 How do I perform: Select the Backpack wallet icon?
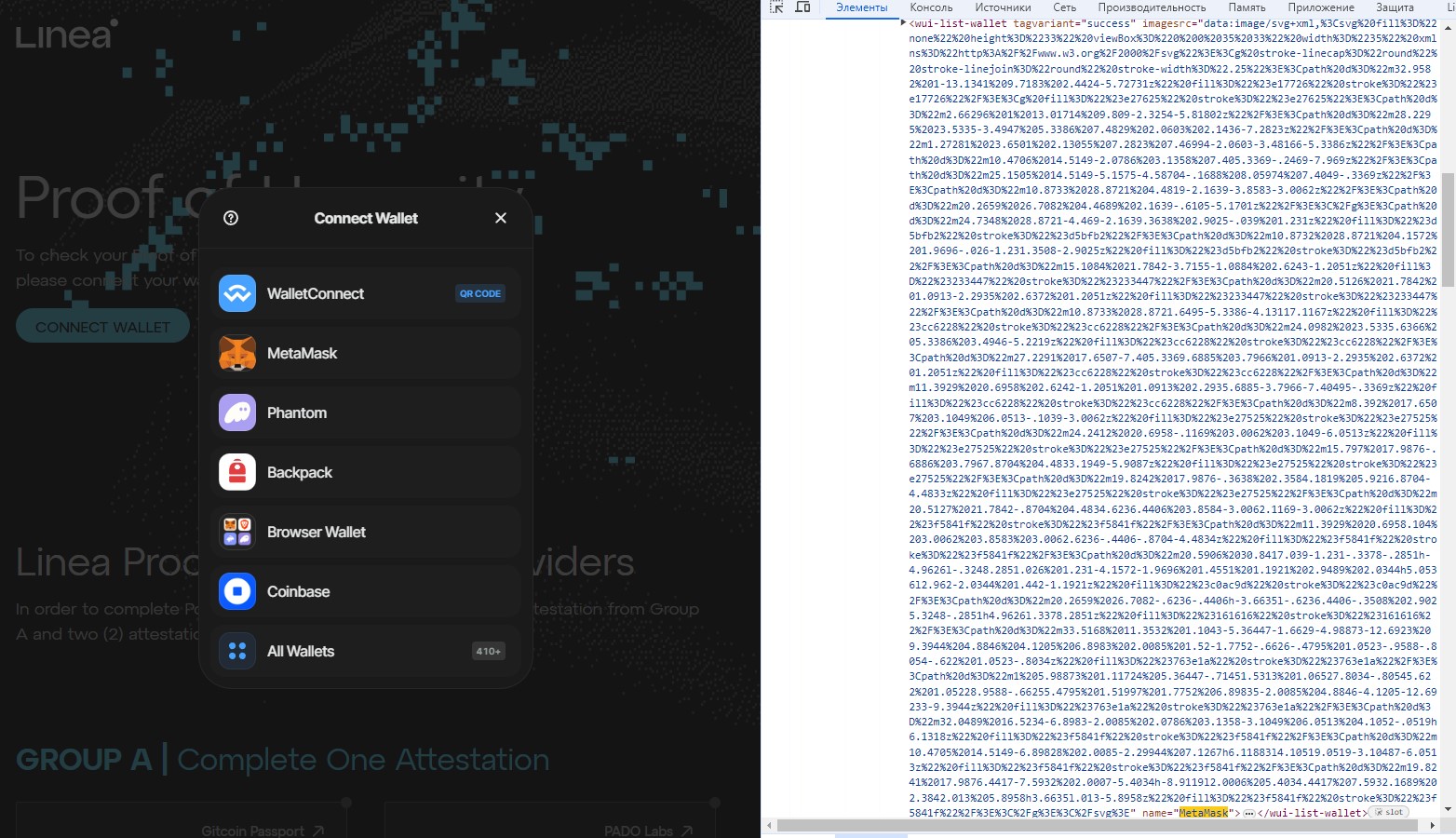(x=237, y=472)
